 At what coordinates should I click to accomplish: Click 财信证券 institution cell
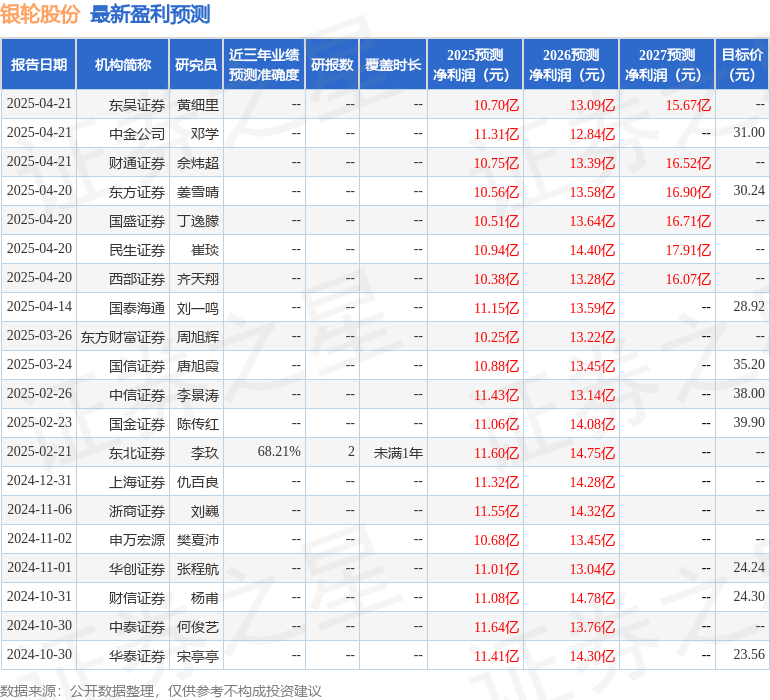pos(137,598)
